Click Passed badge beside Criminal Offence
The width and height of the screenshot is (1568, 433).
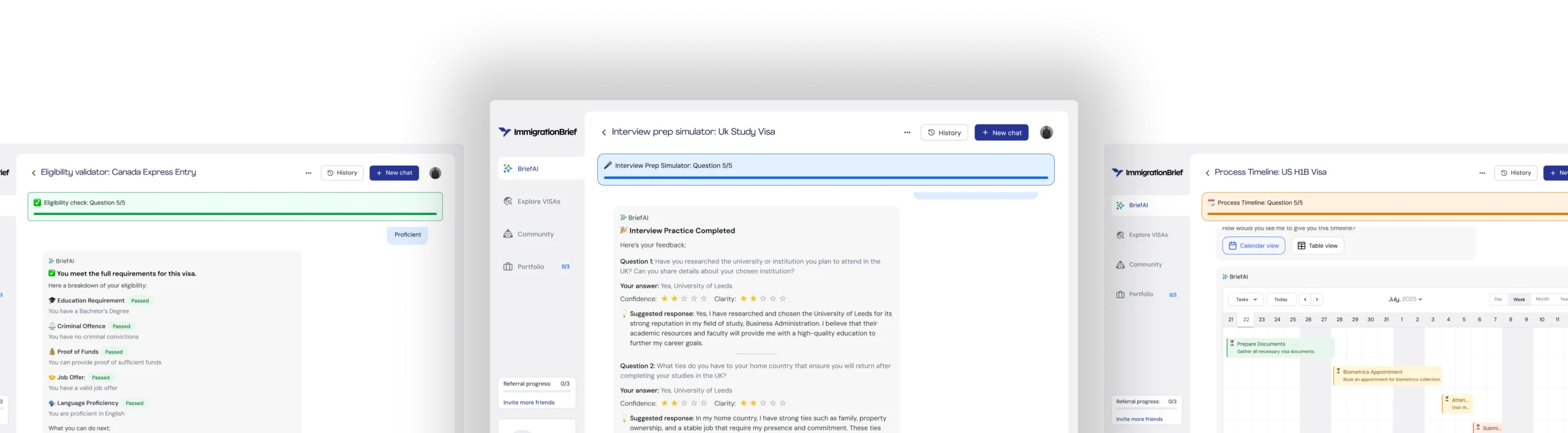coord(121,326)
